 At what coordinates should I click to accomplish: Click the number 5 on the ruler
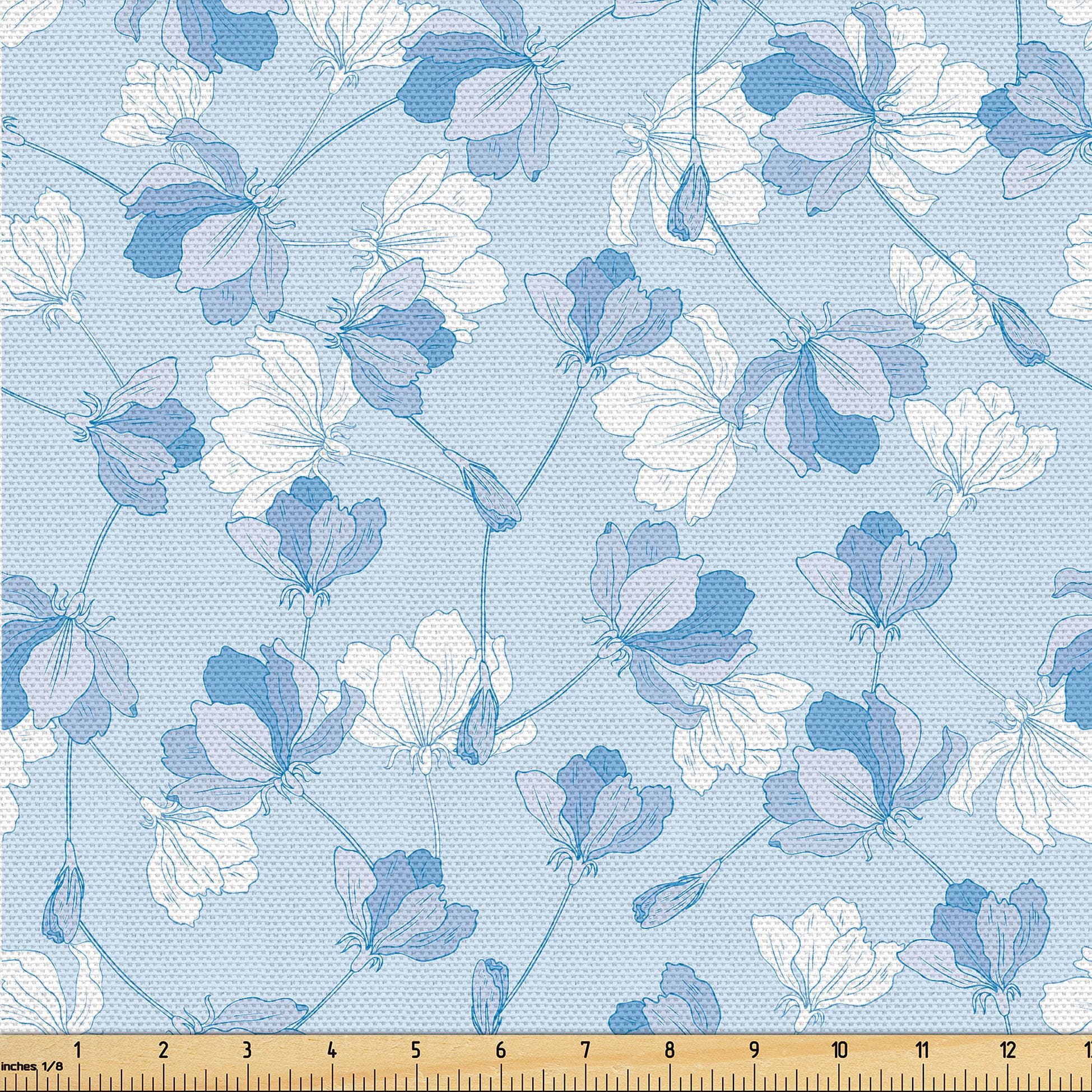click(416, 1051)
